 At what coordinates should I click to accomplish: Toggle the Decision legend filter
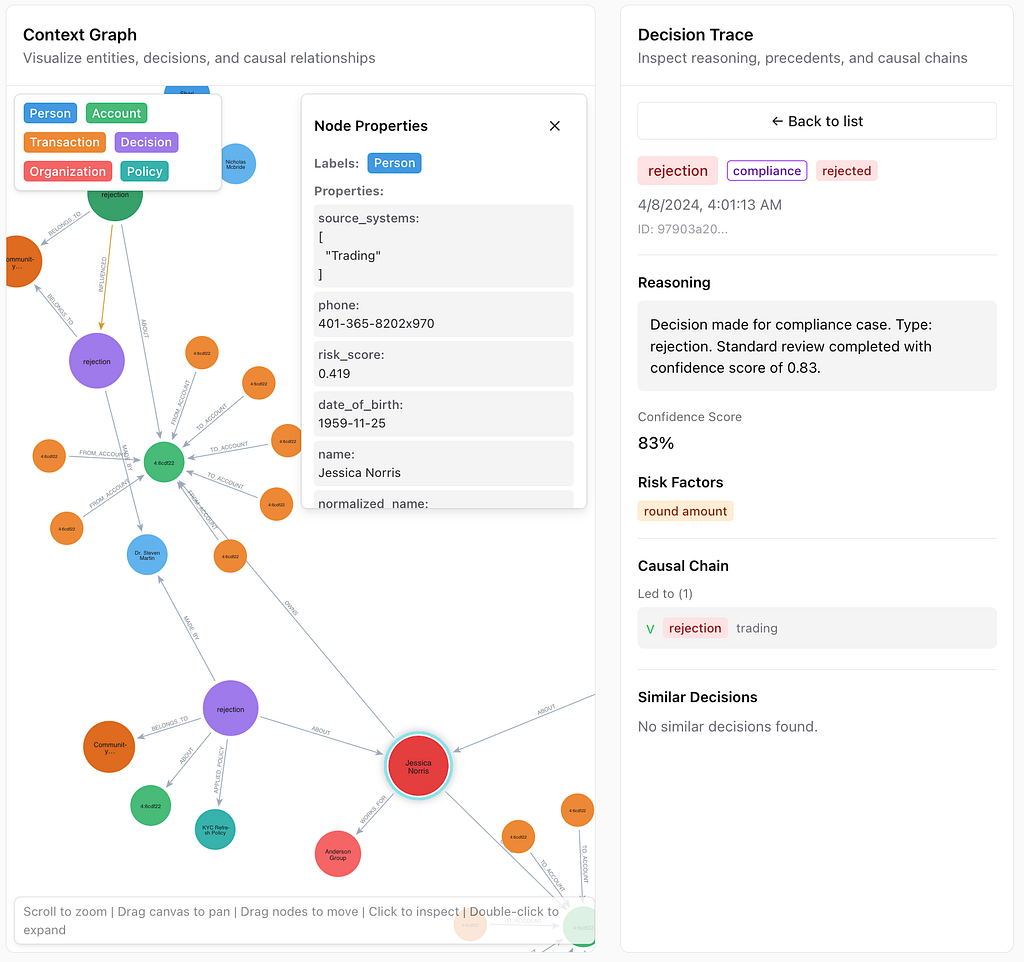click(x=146, y=142)
